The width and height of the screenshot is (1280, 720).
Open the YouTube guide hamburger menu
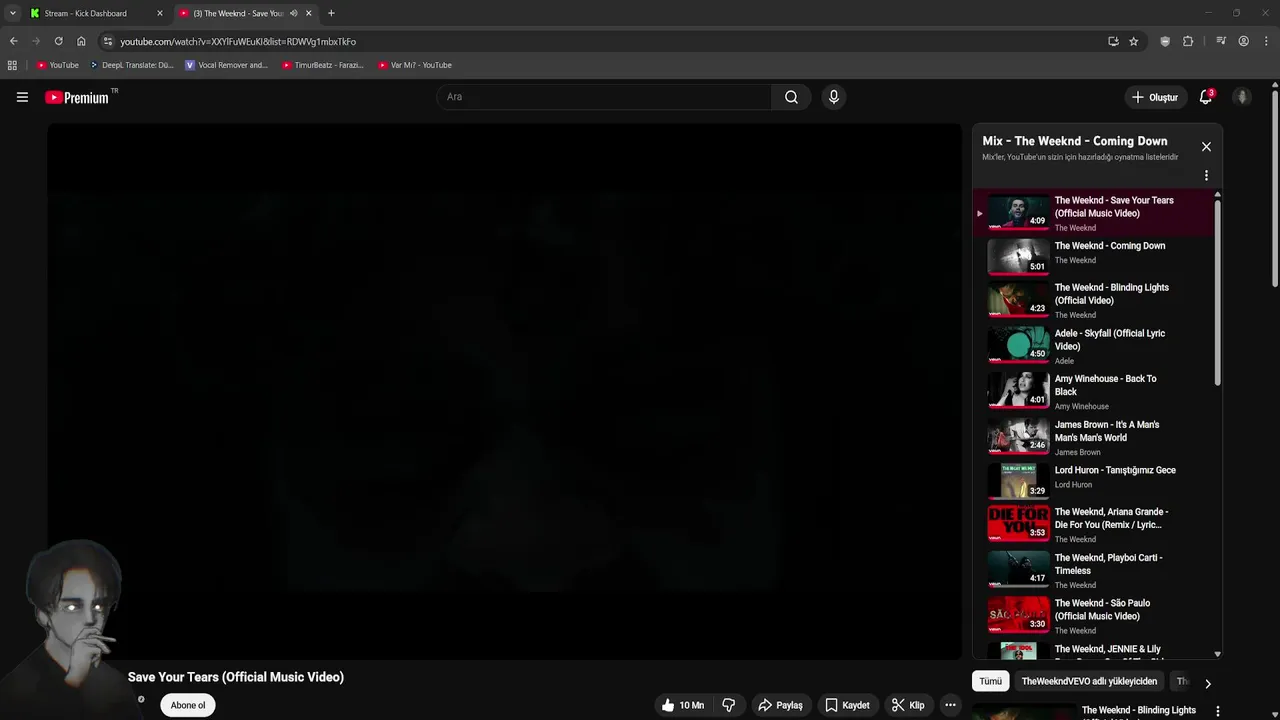pos(22,97)
